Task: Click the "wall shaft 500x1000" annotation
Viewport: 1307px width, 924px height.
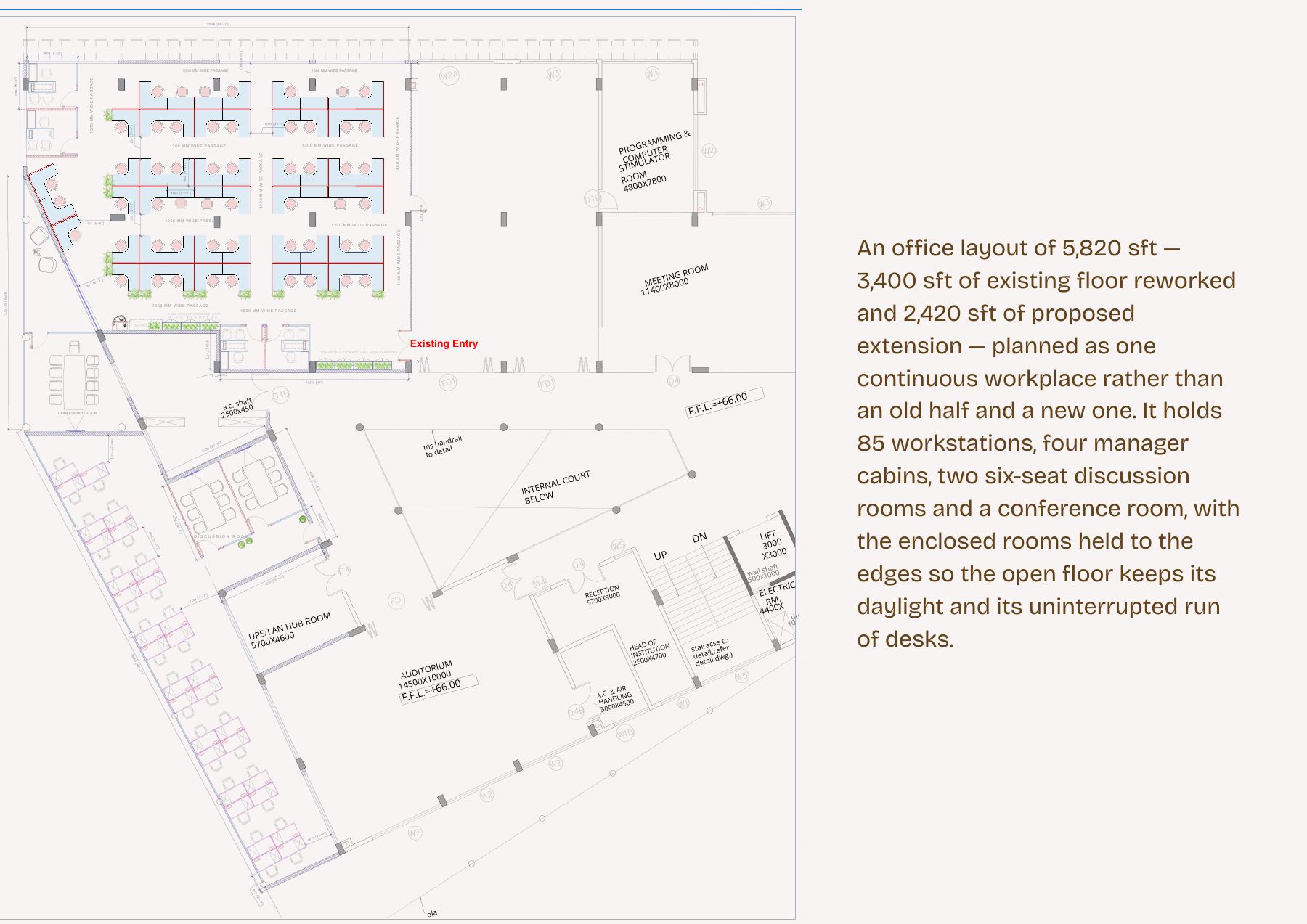Action: (x=762, y=573)
